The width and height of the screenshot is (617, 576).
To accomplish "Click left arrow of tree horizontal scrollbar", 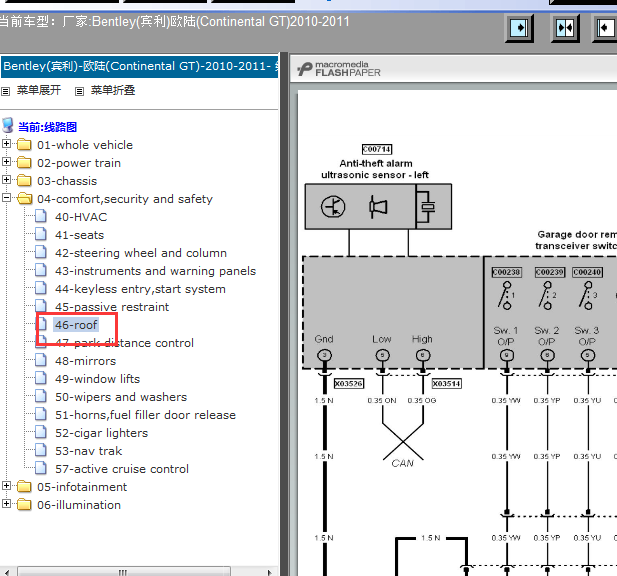I will (7, 572).
